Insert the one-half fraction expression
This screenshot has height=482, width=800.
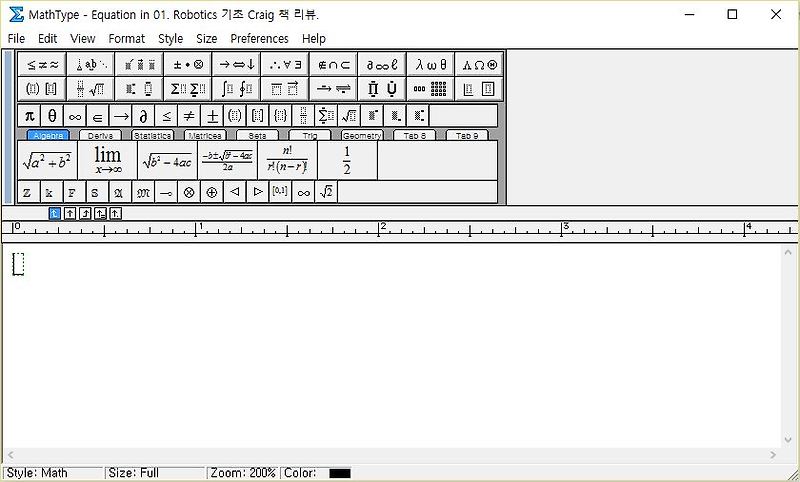pyautogui.click(x=347, y=161)
